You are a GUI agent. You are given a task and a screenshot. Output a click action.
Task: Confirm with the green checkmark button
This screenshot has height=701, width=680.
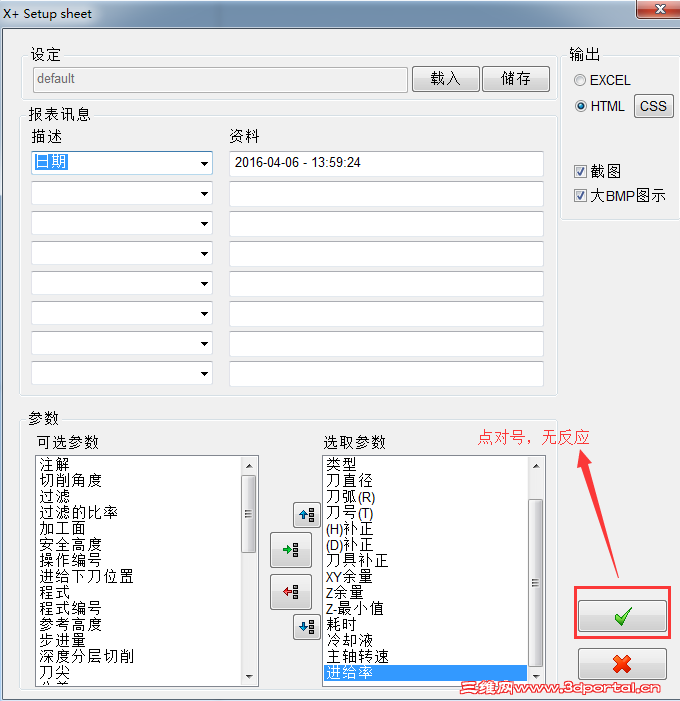point(622,616)
